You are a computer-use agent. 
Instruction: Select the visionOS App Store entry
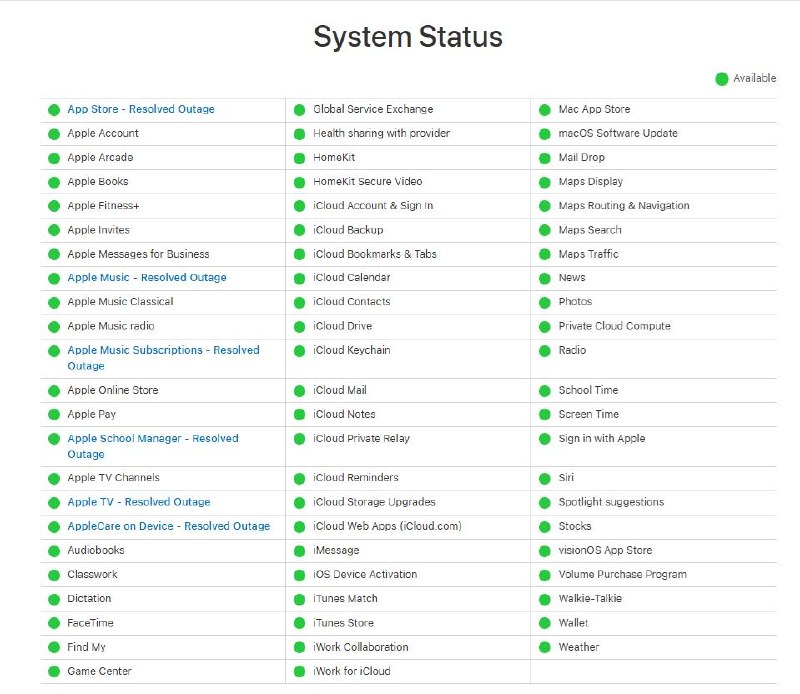(606, 551)
